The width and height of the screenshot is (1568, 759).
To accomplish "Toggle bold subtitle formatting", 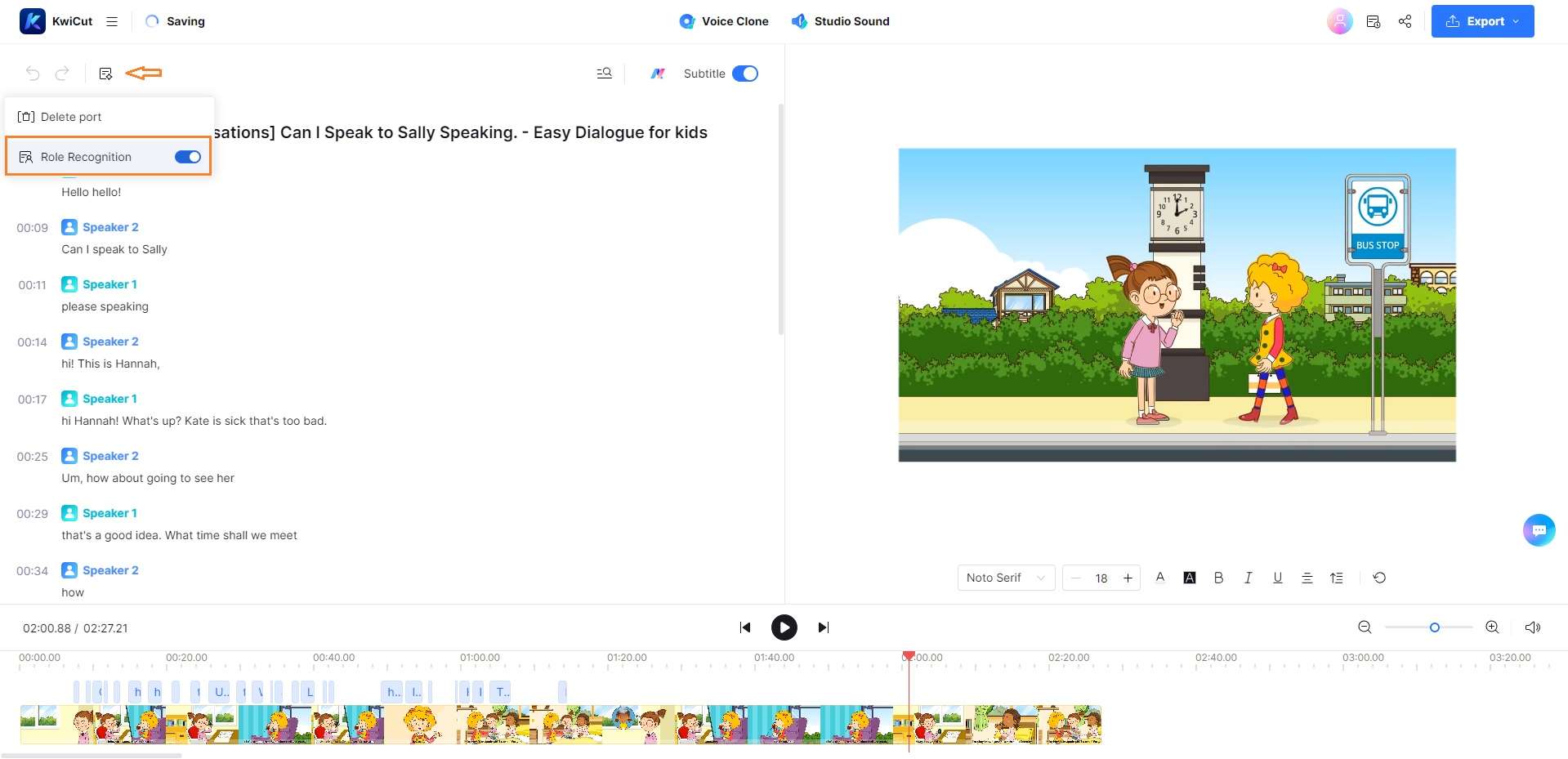I will point(1219,578).
